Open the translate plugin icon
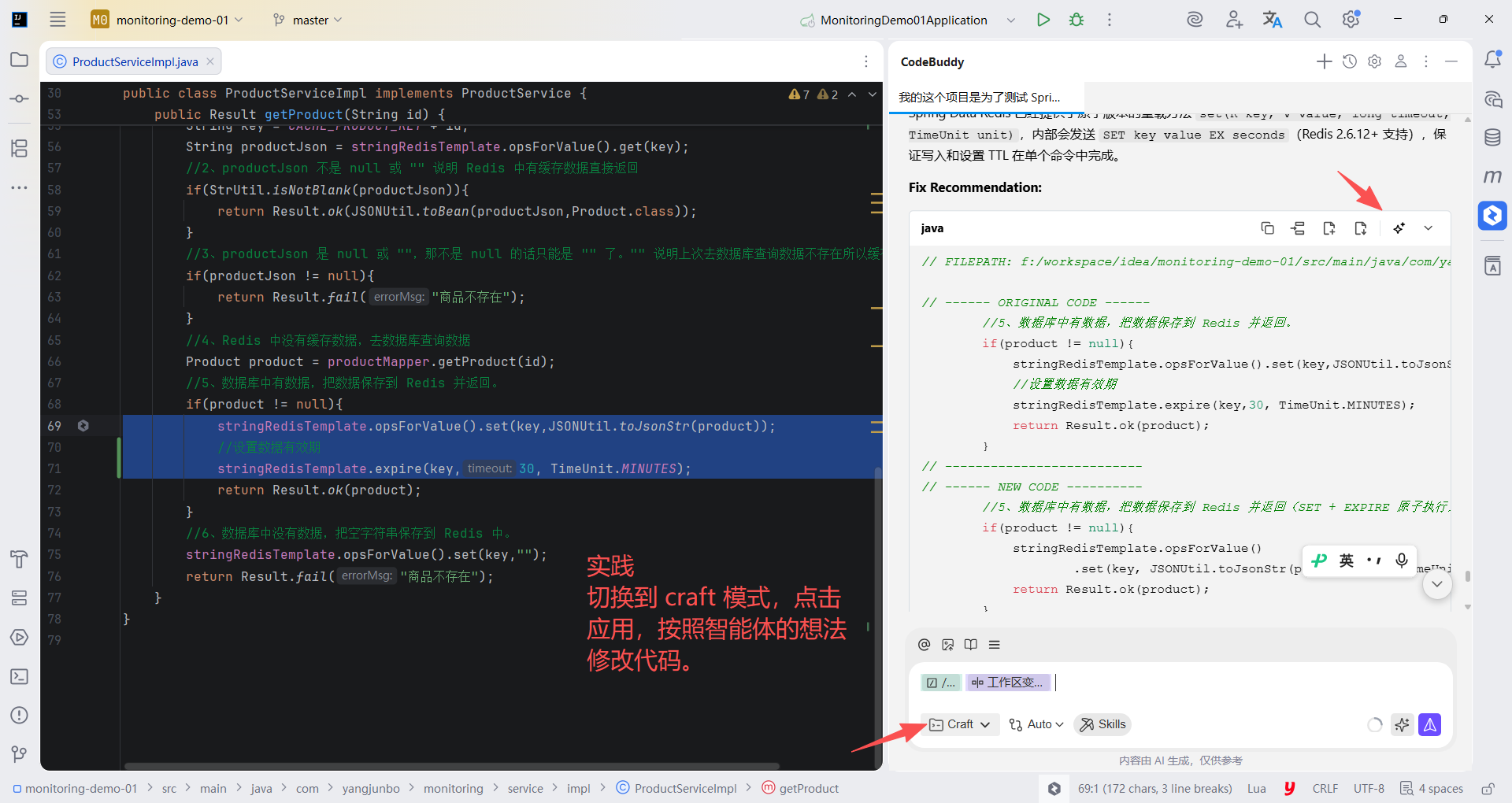The height and width of the screenshot is (803, 1512). [1273, 20]
